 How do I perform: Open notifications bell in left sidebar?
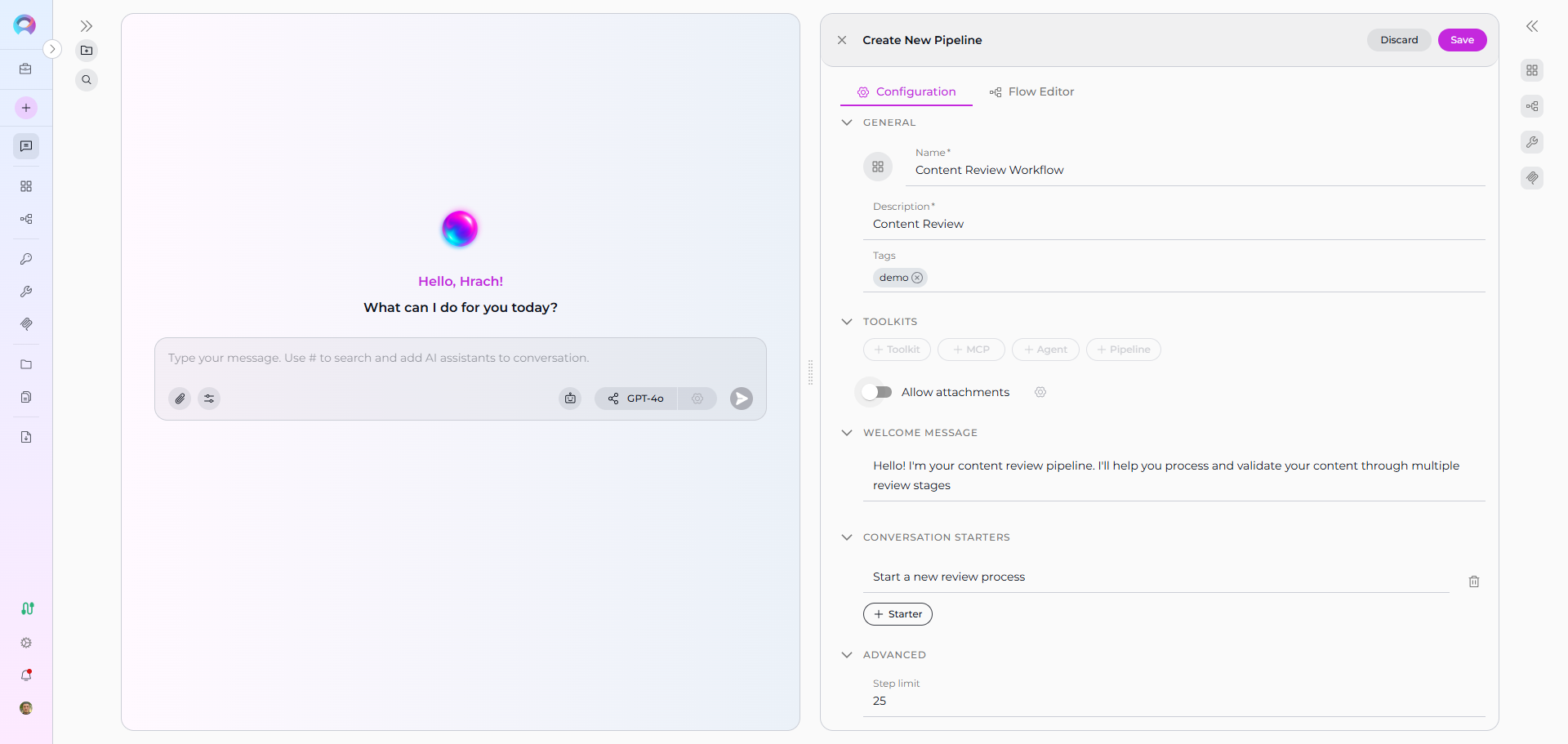coord(26,675)
